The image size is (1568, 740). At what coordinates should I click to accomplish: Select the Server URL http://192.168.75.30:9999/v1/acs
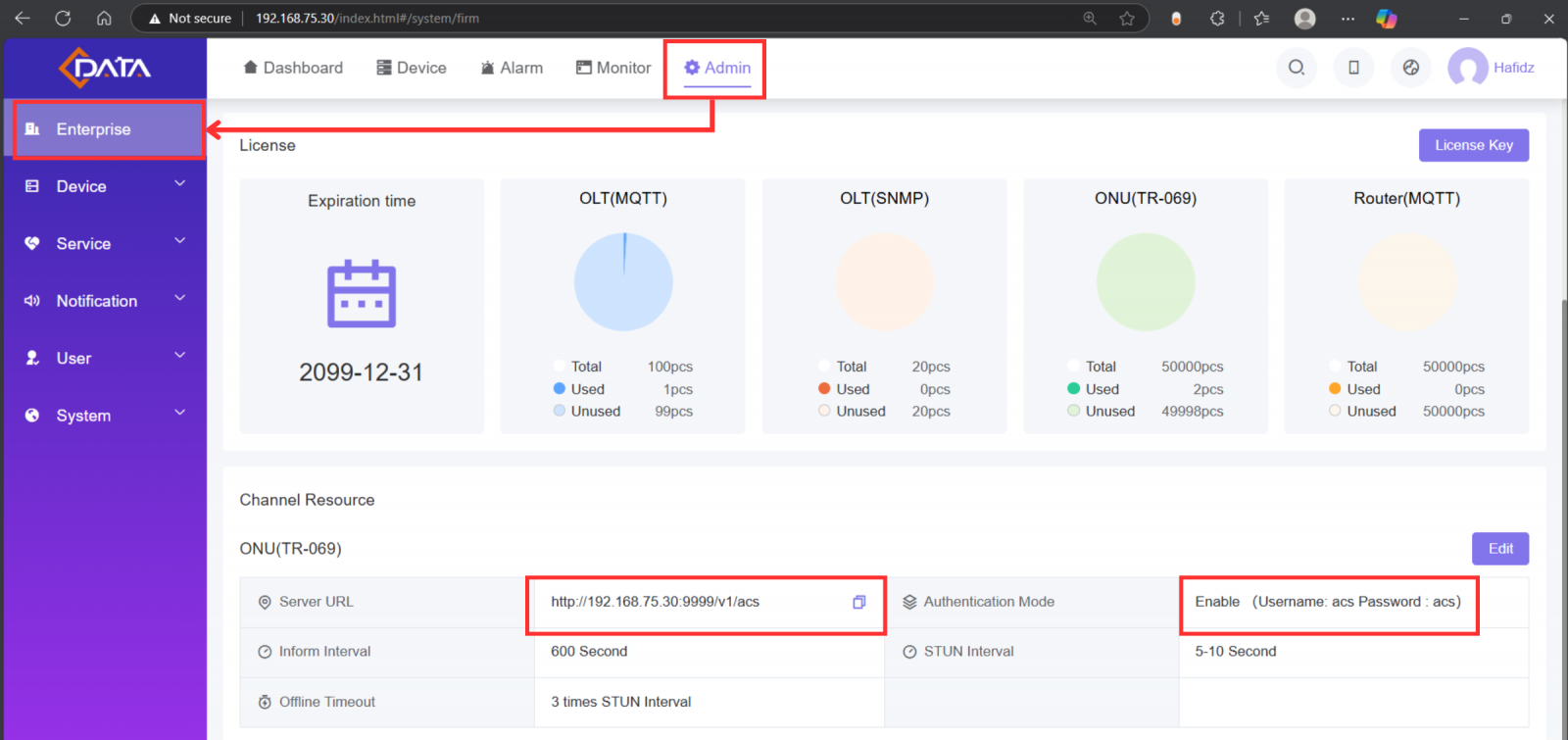click(x=655, y=602)
